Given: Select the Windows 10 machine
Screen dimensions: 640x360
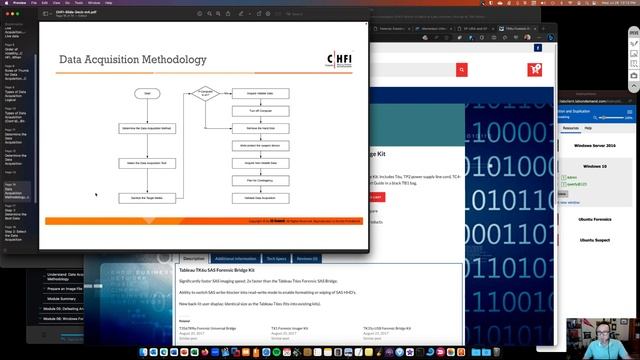Looking at the screenshot, I should pos(595,167).
